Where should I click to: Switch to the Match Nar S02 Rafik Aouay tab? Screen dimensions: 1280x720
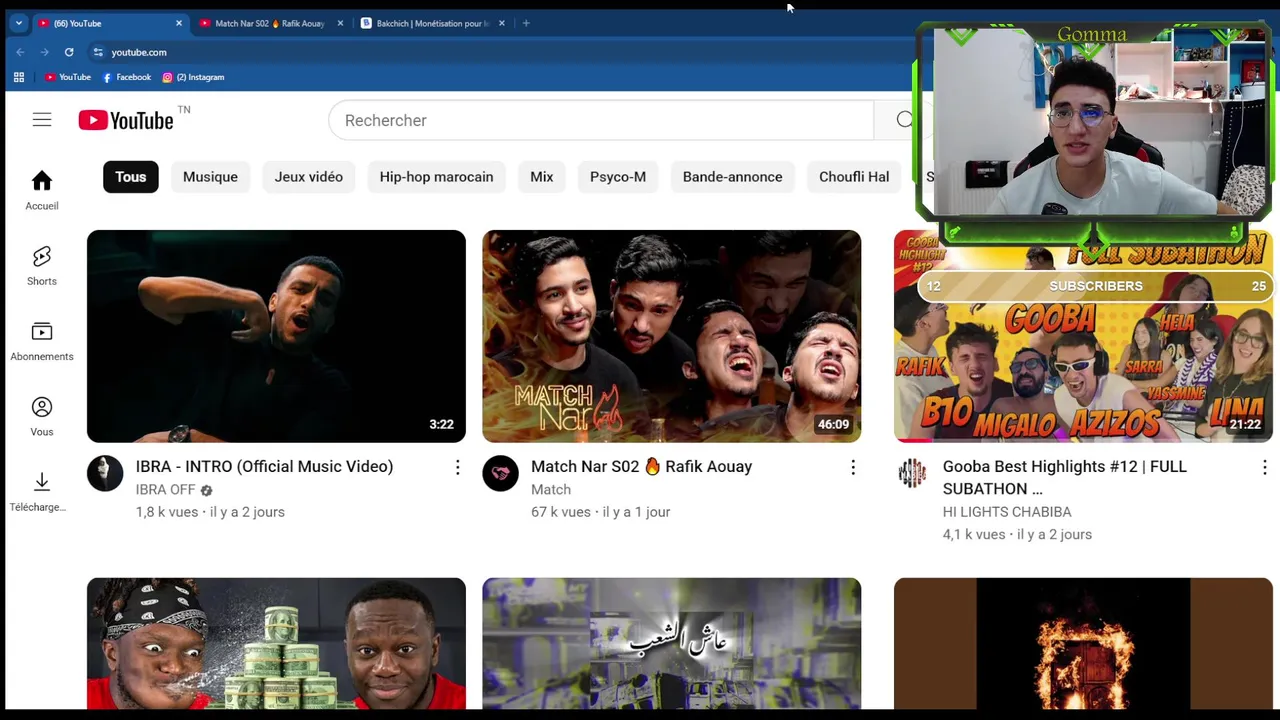click(x=271, y=23)
